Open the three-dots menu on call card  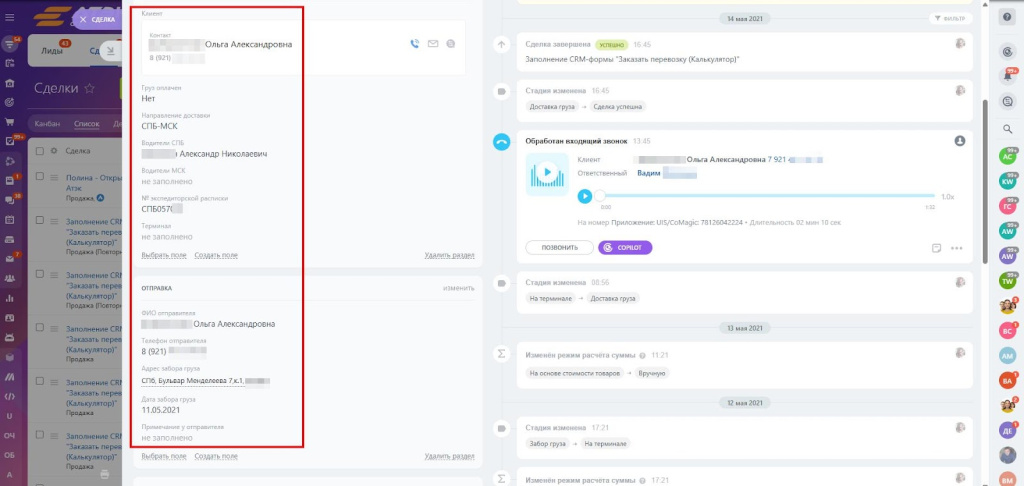[957, 247]
